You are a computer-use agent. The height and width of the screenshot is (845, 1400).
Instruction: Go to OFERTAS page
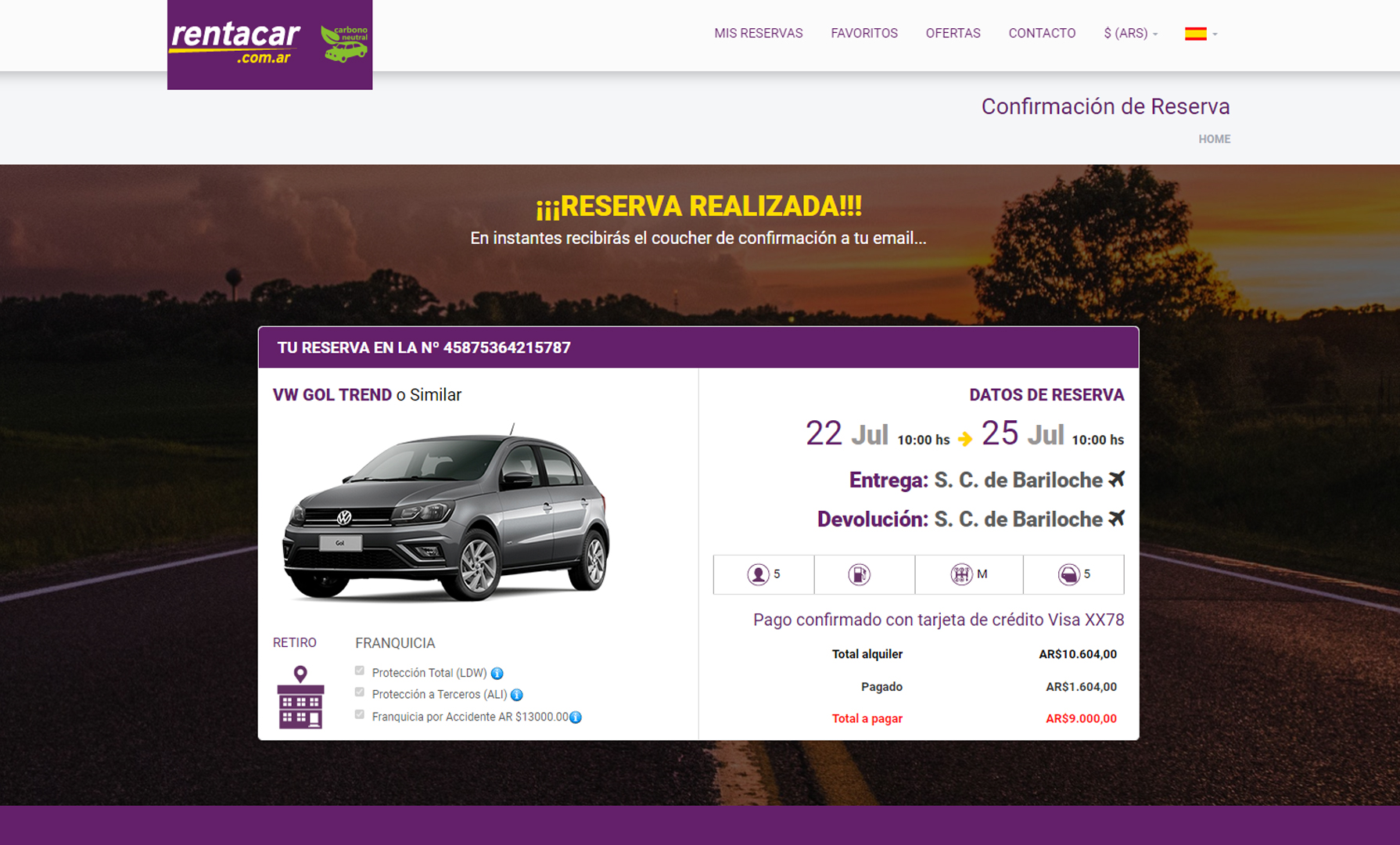tap(953, 33)
